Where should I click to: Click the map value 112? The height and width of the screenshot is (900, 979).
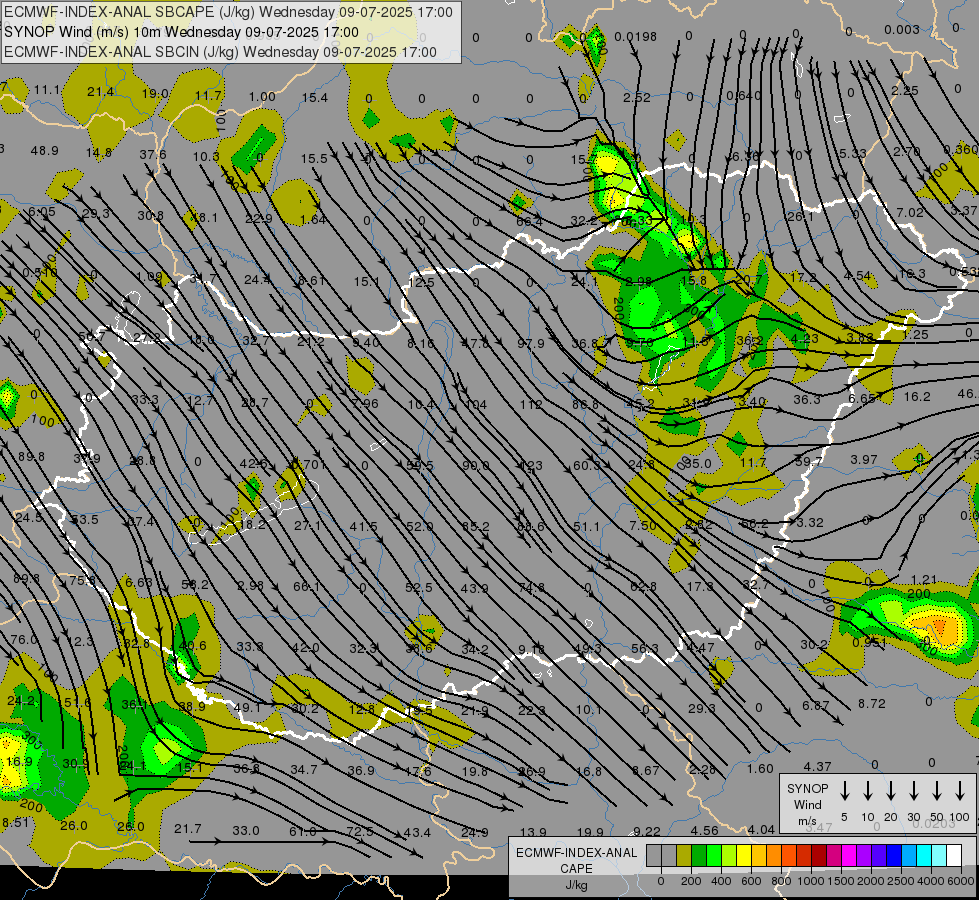tap(531, 405)
